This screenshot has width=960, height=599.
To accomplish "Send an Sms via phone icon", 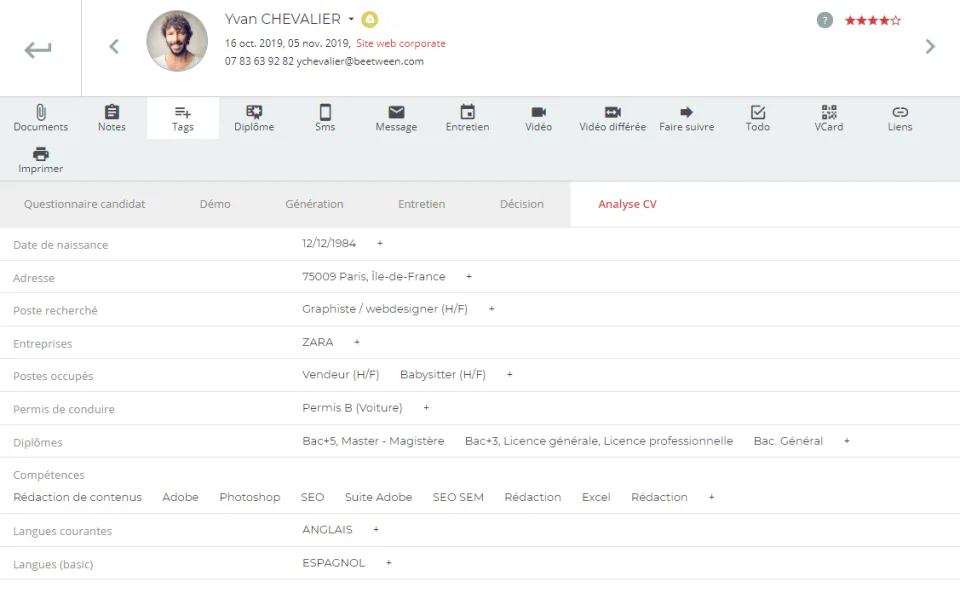I will (325, 118).
